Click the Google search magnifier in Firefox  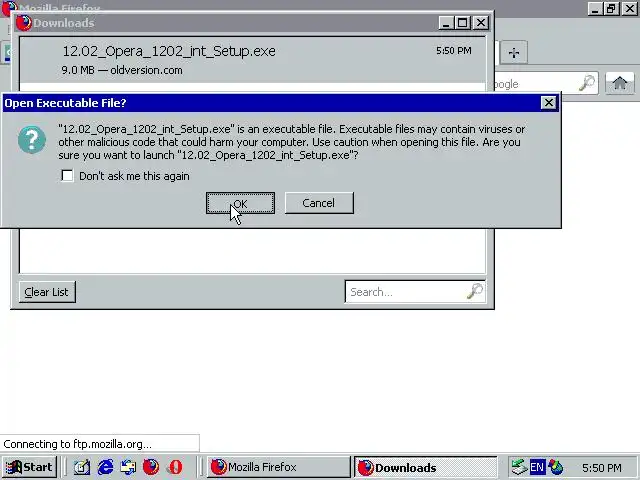587,83
